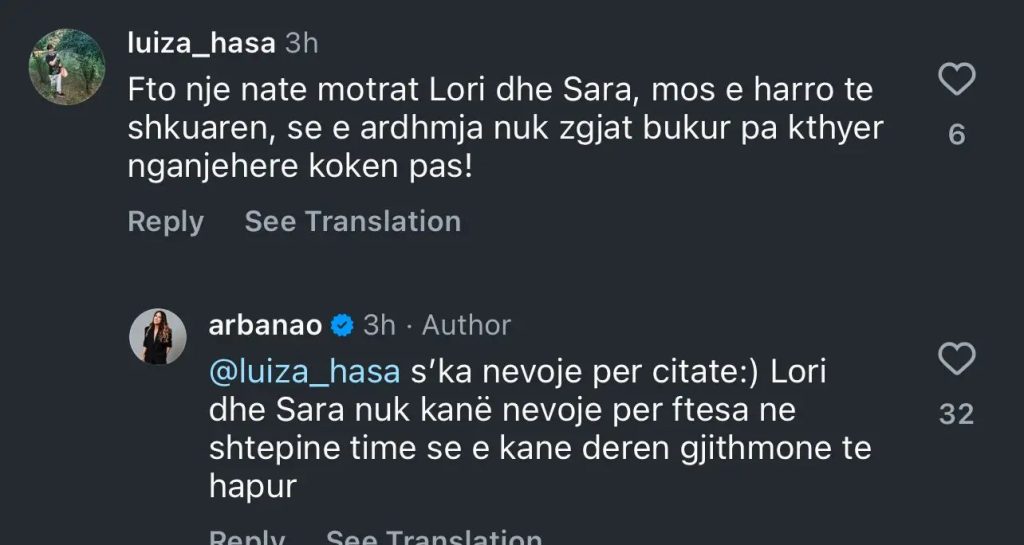The image size is (1024, 545).
Task: View the 6 likes on luiza_hasa's comment
Action: 957,135
